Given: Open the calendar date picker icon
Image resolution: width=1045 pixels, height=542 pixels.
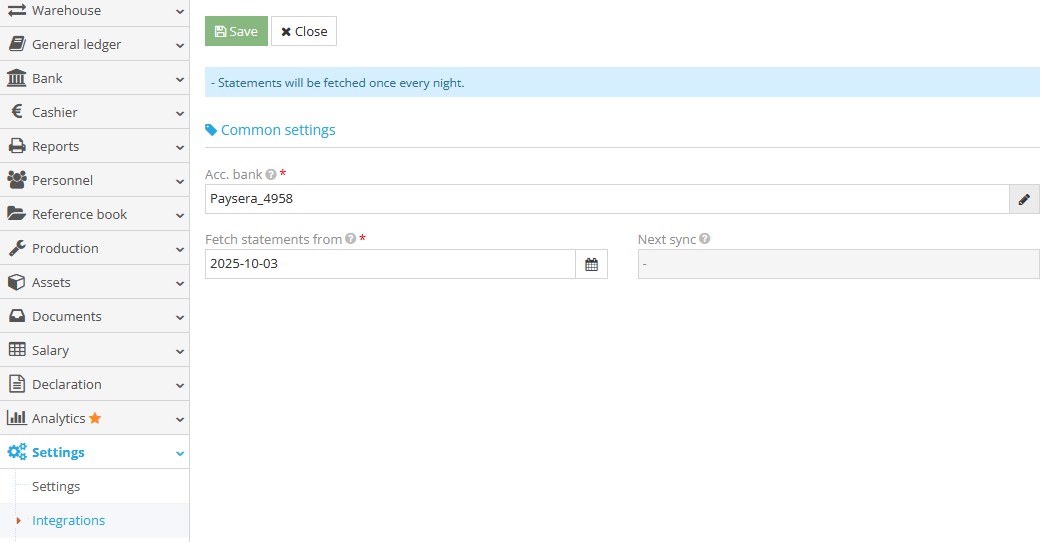Looking at the screenshot, I should pos(591,264).
